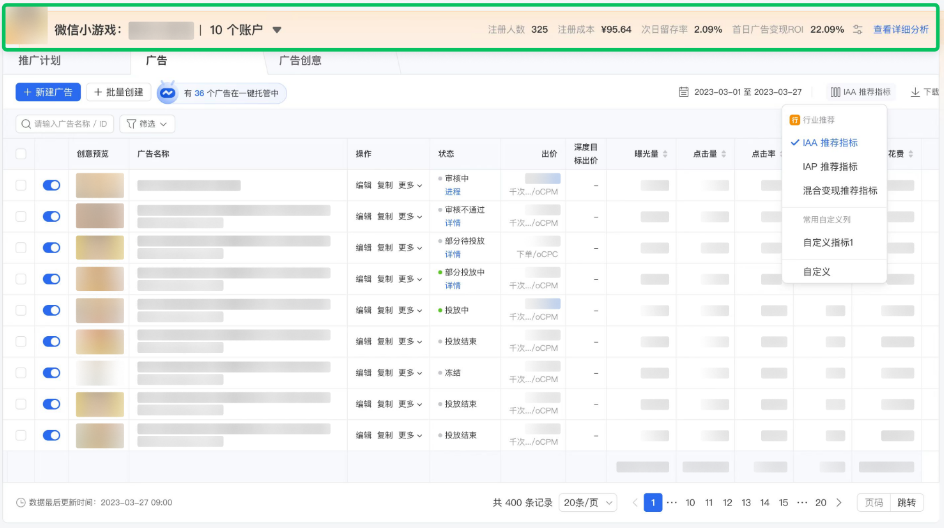This screenshot has width=944, height=528.
Task: Open 更多 menu for the 审核中 ad
Action: point(410,185)
